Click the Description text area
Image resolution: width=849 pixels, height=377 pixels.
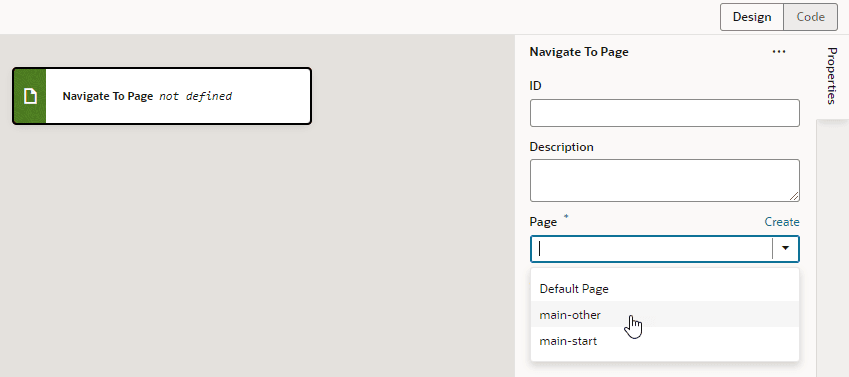point(664,180)
